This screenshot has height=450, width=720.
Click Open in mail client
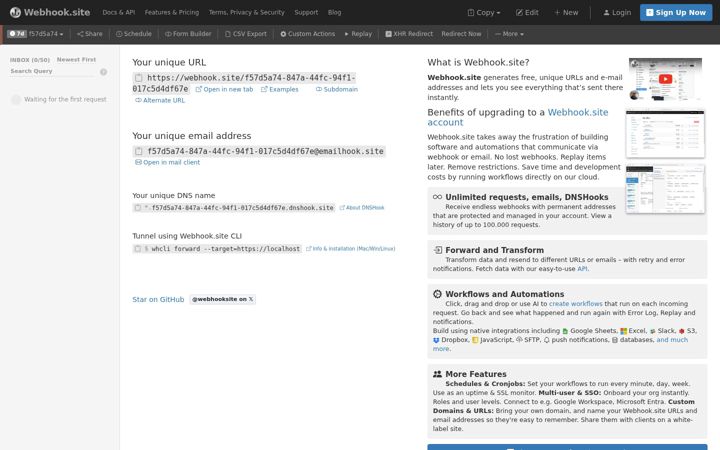(x=167, y=163)
